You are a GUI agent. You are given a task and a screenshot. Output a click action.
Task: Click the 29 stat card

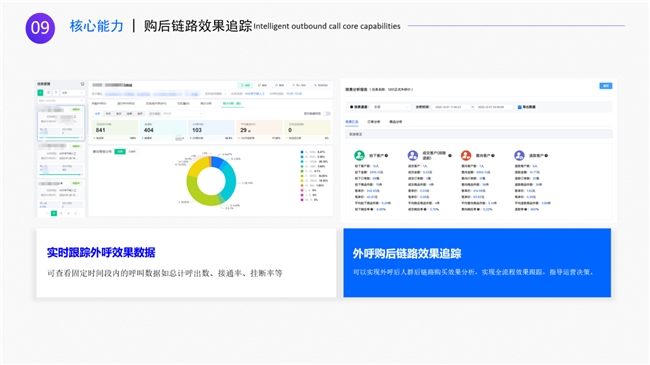(x=260, y=130)
